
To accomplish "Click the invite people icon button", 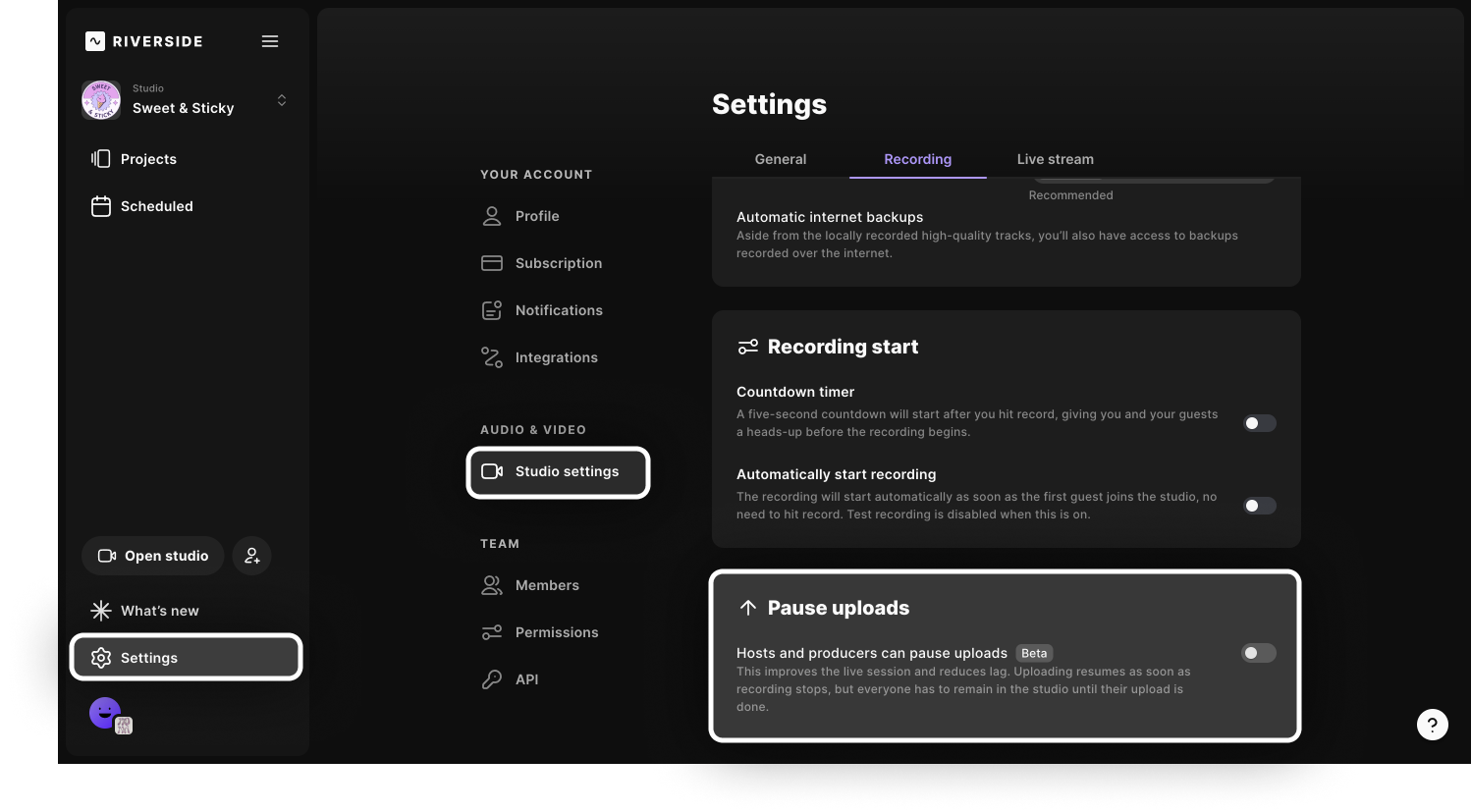I will point(252,556).
